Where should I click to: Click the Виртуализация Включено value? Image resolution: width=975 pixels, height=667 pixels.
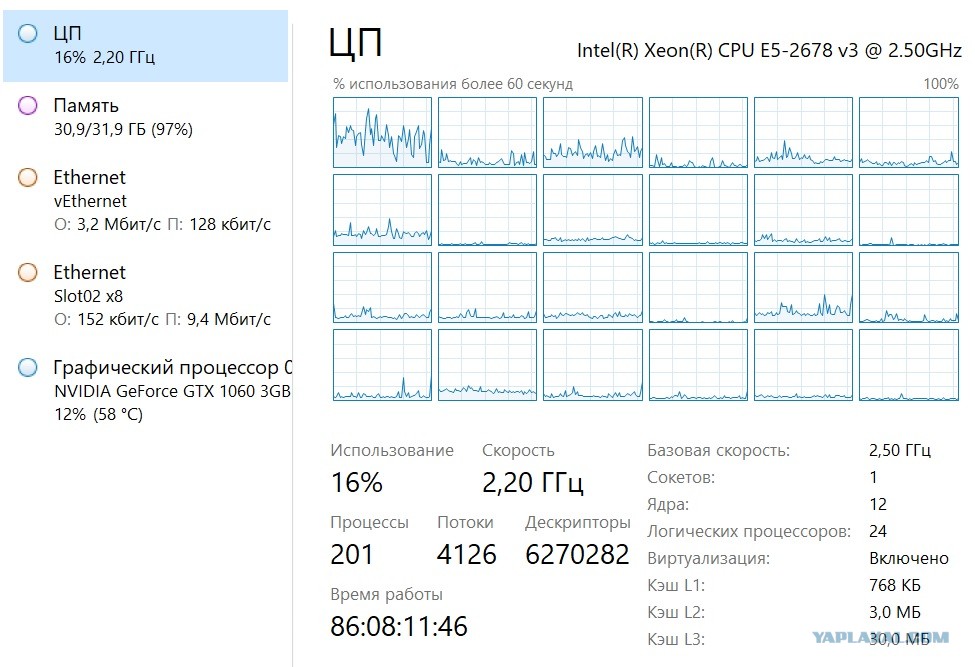coord(908,558)
